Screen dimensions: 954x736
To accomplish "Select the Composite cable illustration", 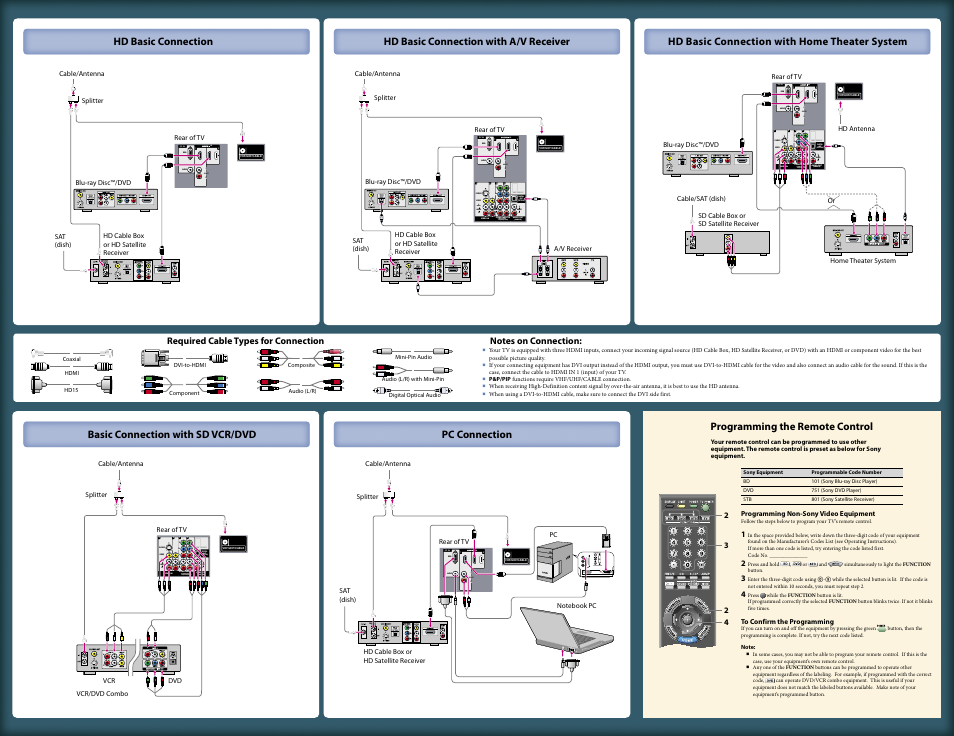I will (x=301, y=358).
